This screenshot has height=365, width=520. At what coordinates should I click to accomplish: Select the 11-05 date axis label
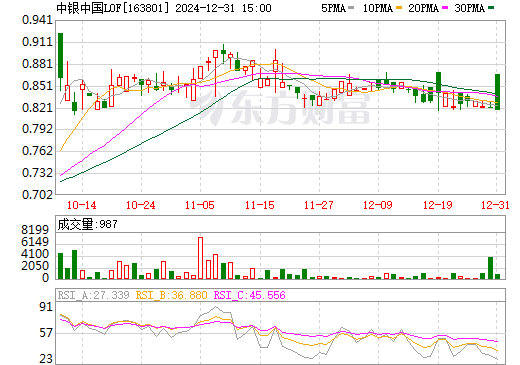[x=200, y=205]
